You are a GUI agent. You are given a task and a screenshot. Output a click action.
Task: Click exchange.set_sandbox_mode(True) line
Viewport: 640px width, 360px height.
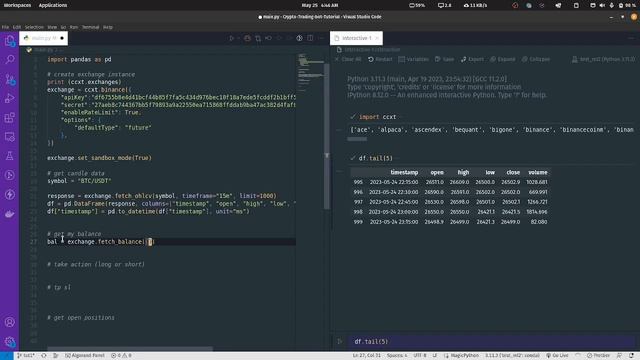tap(99, 158)
